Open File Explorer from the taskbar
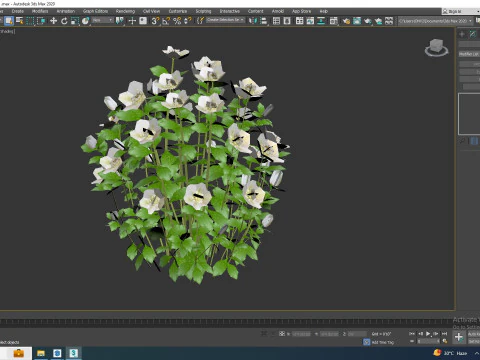The width and height of the screenshot is (480, 360). tap(41, 353)
